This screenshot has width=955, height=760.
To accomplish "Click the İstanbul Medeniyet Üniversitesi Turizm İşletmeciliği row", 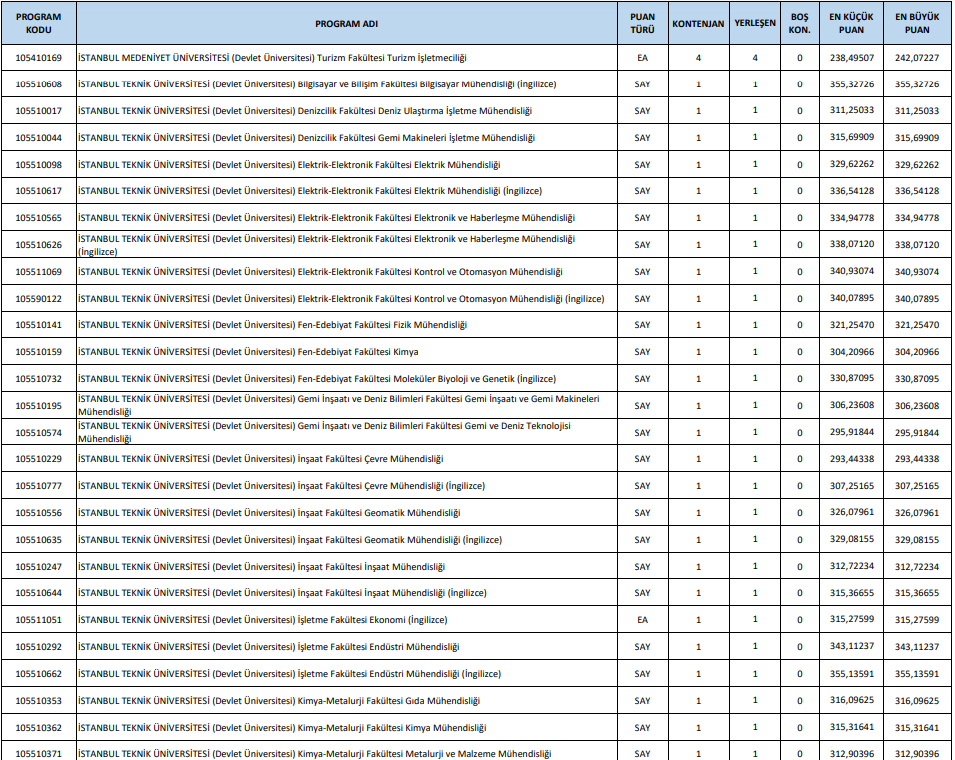I will click(x=272, y=58).
